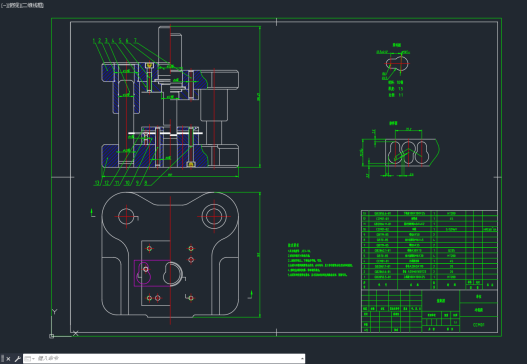
Task: Select the balloon number 10 label
Action: click(127, 183)
